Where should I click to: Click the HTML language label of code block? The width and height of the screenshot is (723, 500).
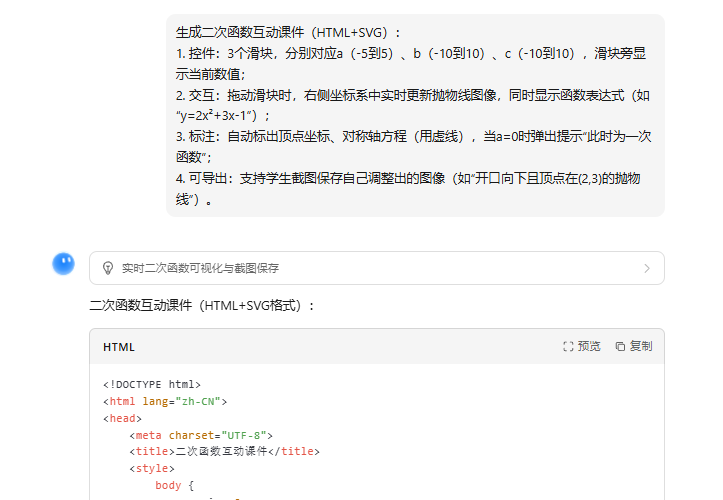119,347
